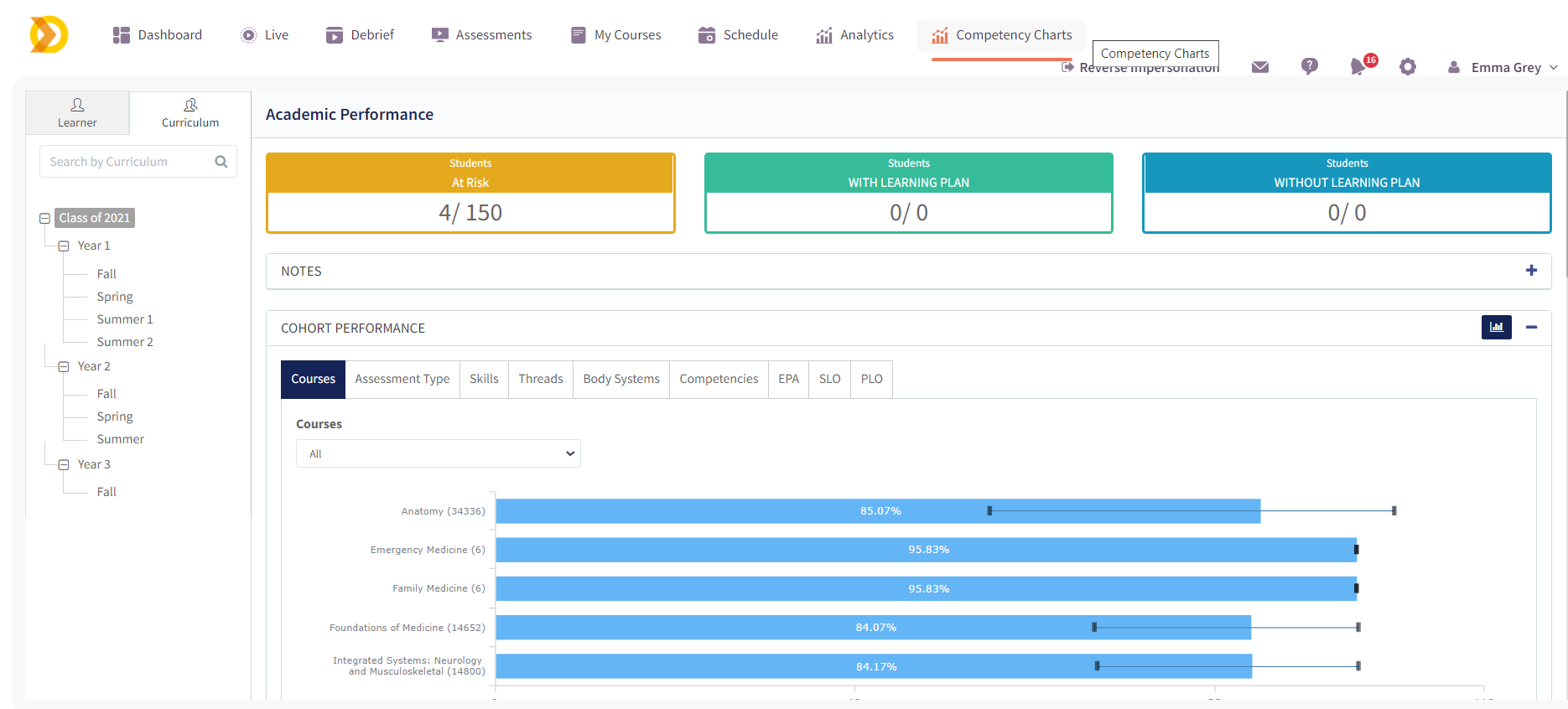Viewport: 1568px width, 709px height.
Task: Click the search magnifier in Search by Curriculum
Action: coord(221,162)
